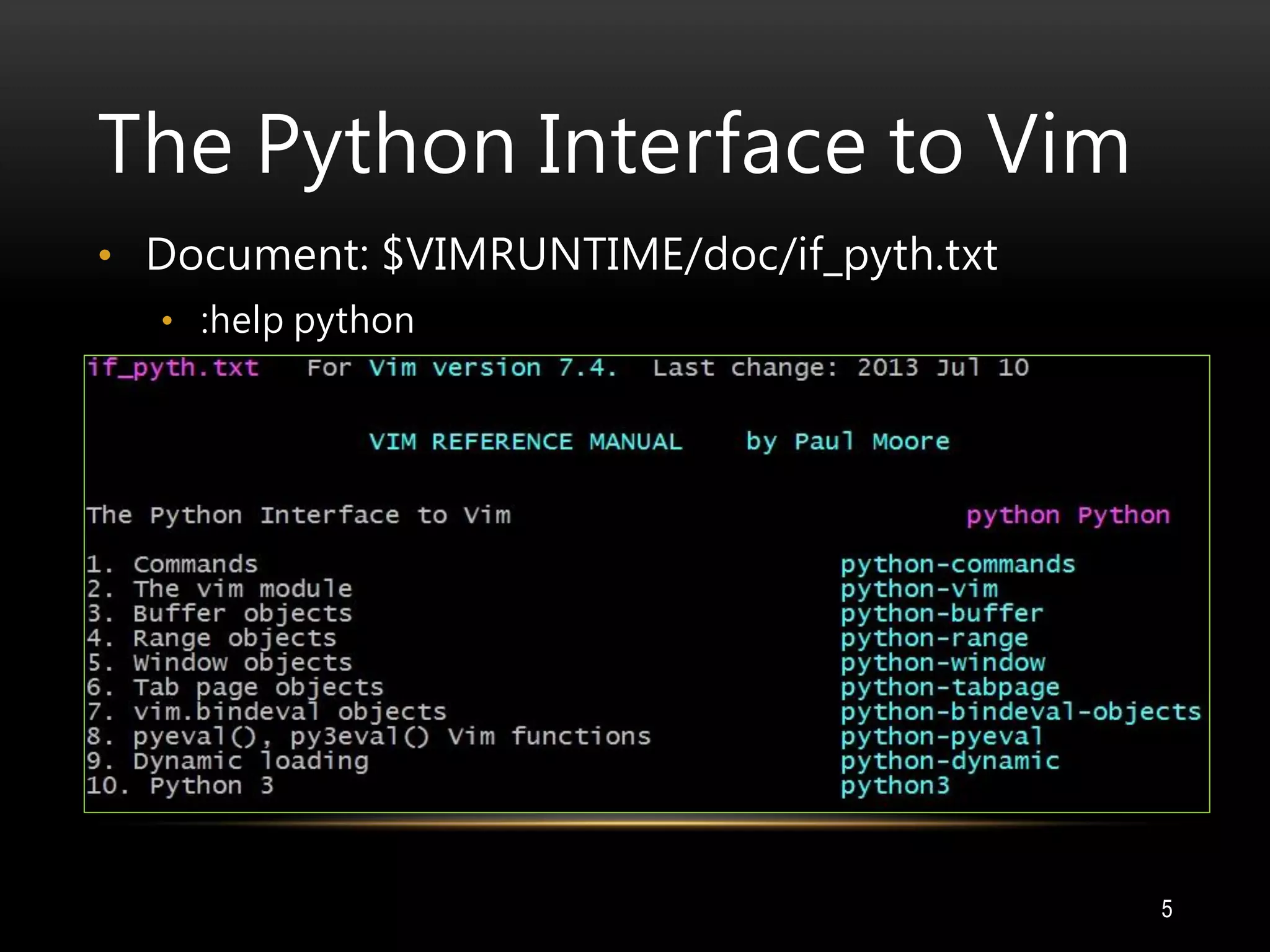Click '3. Buffer objects' entry
This screenshot has width=1270, height=952.
click(219, 614)
